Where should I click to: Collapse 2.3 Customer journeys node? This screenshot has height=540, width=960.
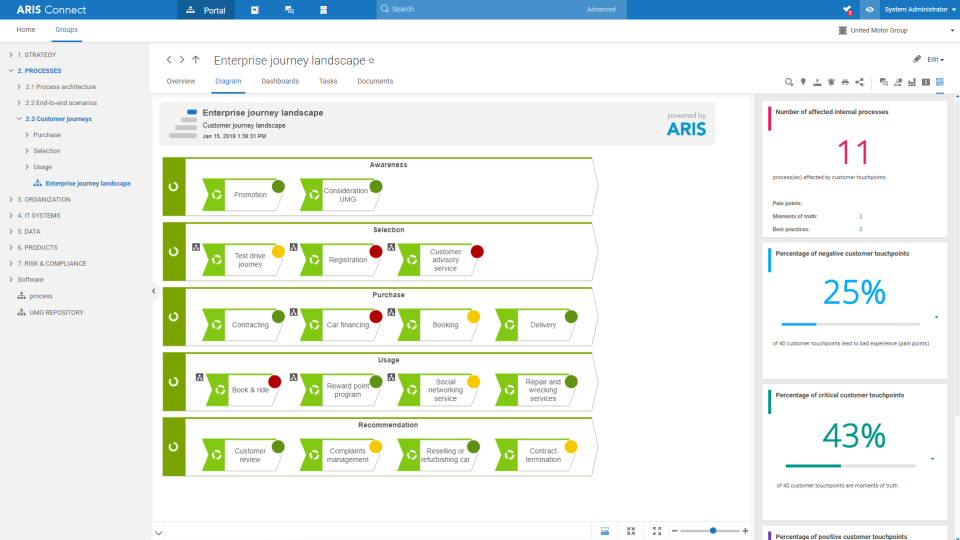(19, 118)
